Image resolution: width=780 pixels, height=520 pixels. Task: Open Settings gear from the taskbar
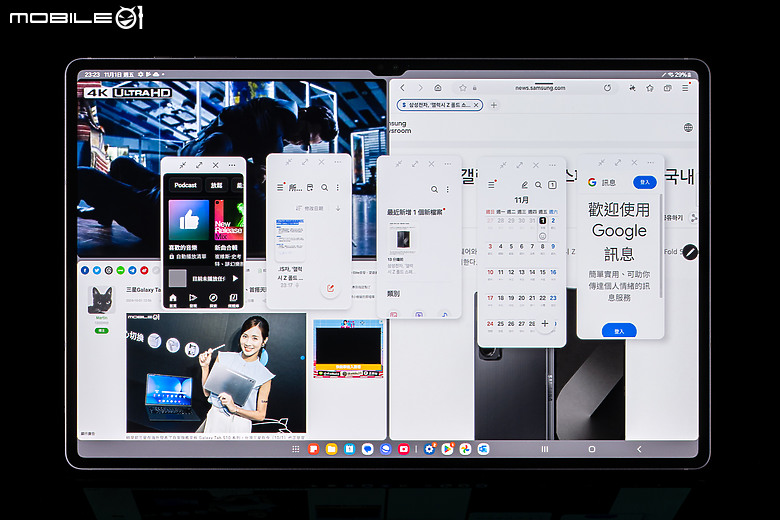pos(429,449)
